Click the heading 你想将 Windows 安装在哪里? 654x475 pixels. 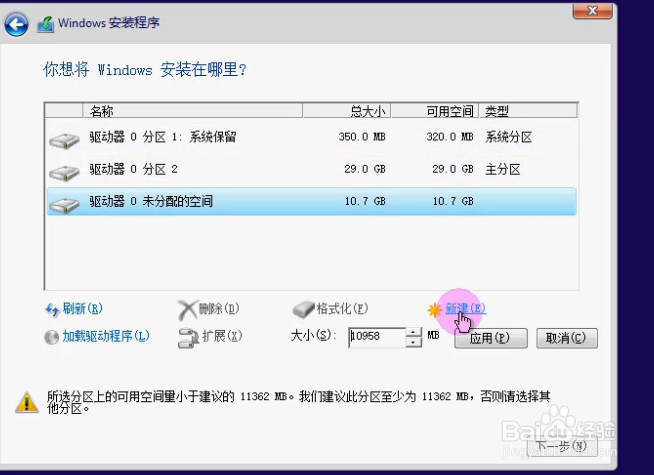(145, 70)
